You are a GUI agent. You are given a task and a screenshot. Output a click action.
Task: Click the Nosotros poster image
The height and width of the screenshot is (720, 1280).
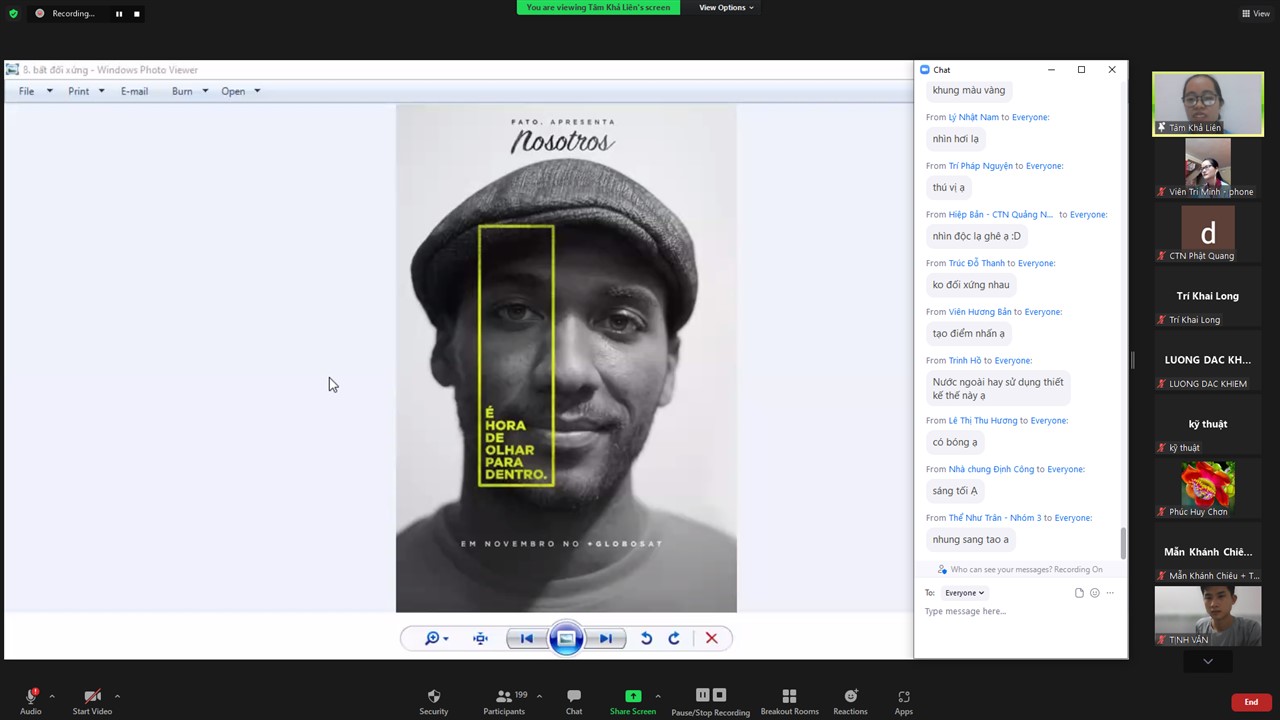(566, 358)
